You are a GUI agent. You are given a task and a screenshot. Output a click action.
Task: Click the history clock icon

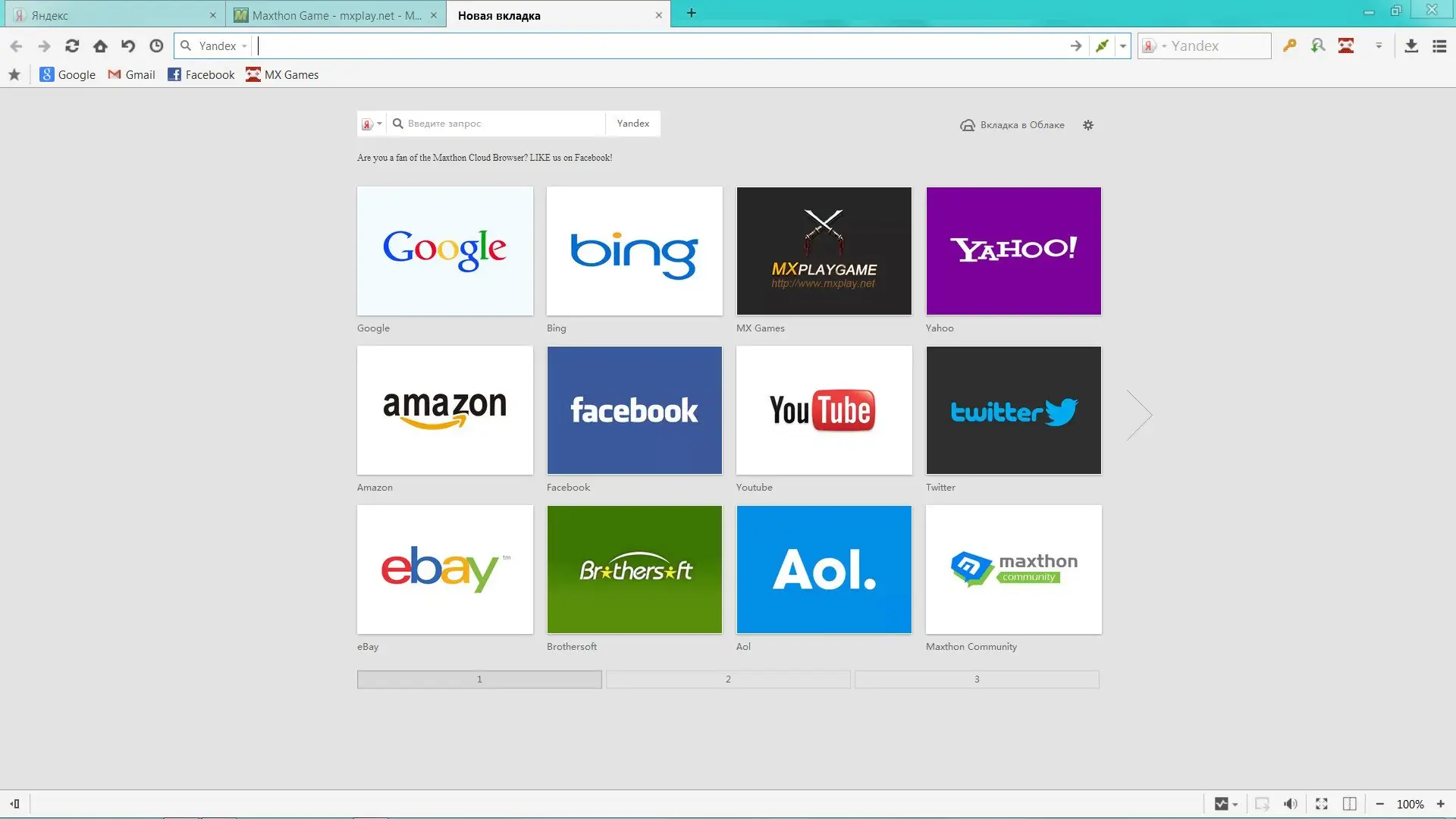click(x=156, y=46)
